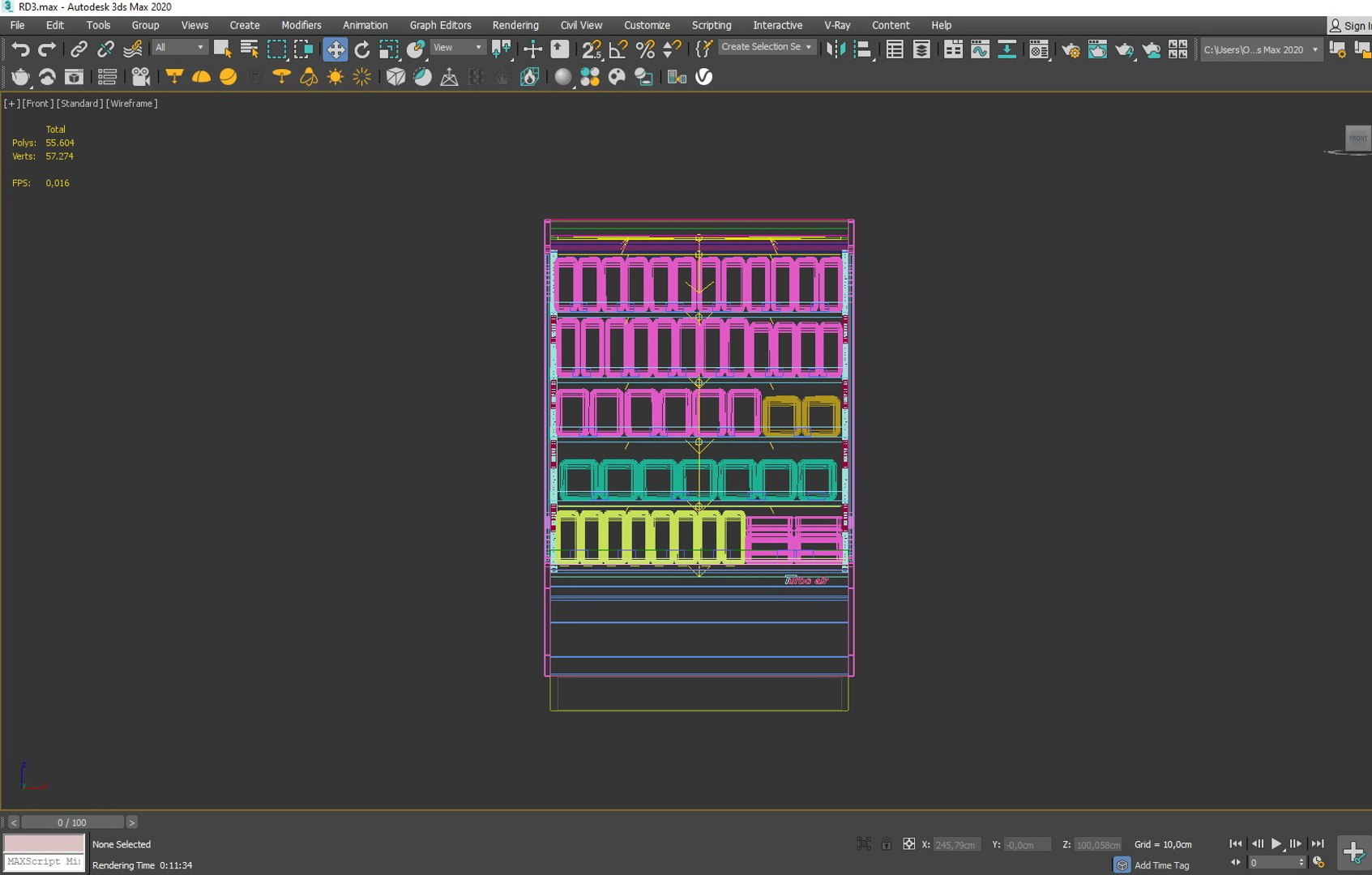Toggle Percent Snap
1372x875 pixels.
tap(645, 49)
